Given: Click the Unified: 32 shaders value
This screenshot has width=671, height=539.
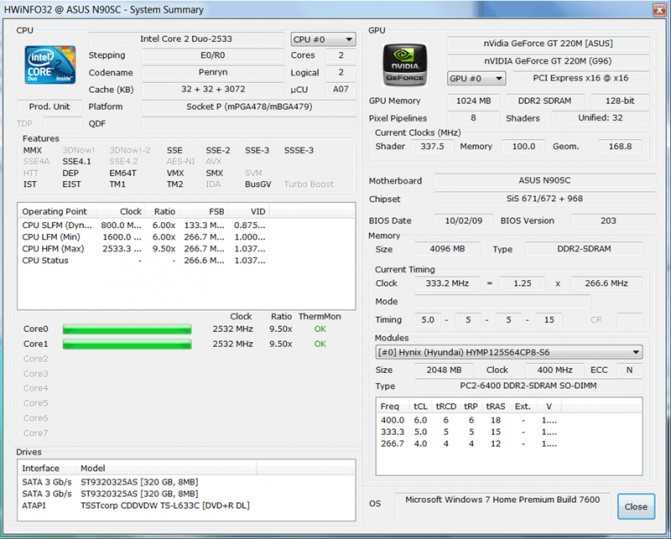Looking at the screenshot, I should tap(600, 118).
